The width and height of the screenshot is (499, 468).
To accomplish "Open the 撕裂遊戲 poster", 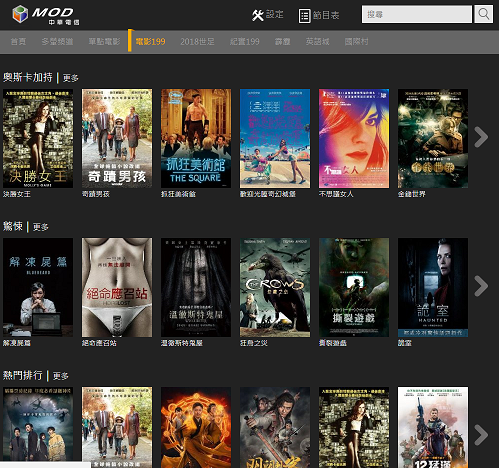I will [354, 287].
